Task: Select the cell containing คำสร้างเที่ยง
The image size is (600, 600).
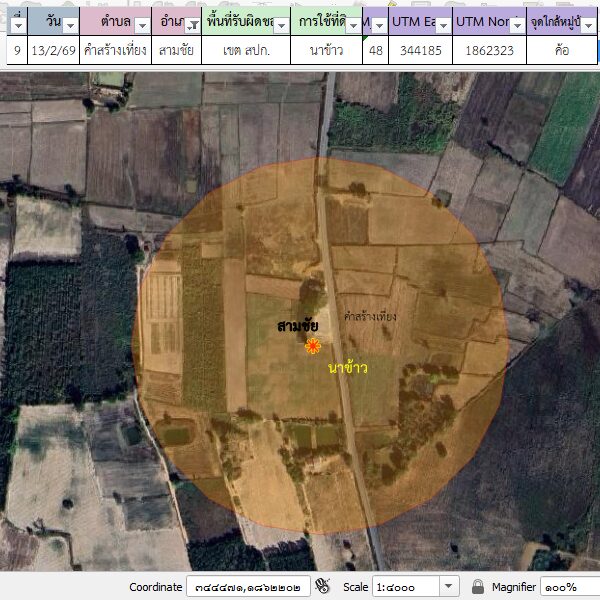Action: point(115,50)
